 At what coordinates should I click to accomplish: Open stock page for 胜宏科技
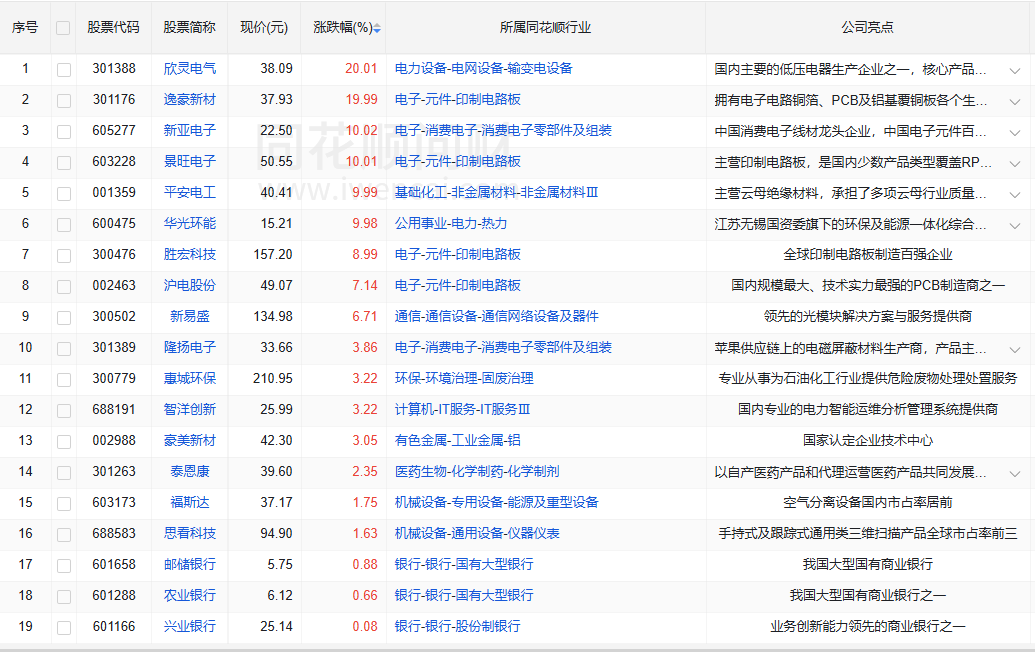pos(189,254)
